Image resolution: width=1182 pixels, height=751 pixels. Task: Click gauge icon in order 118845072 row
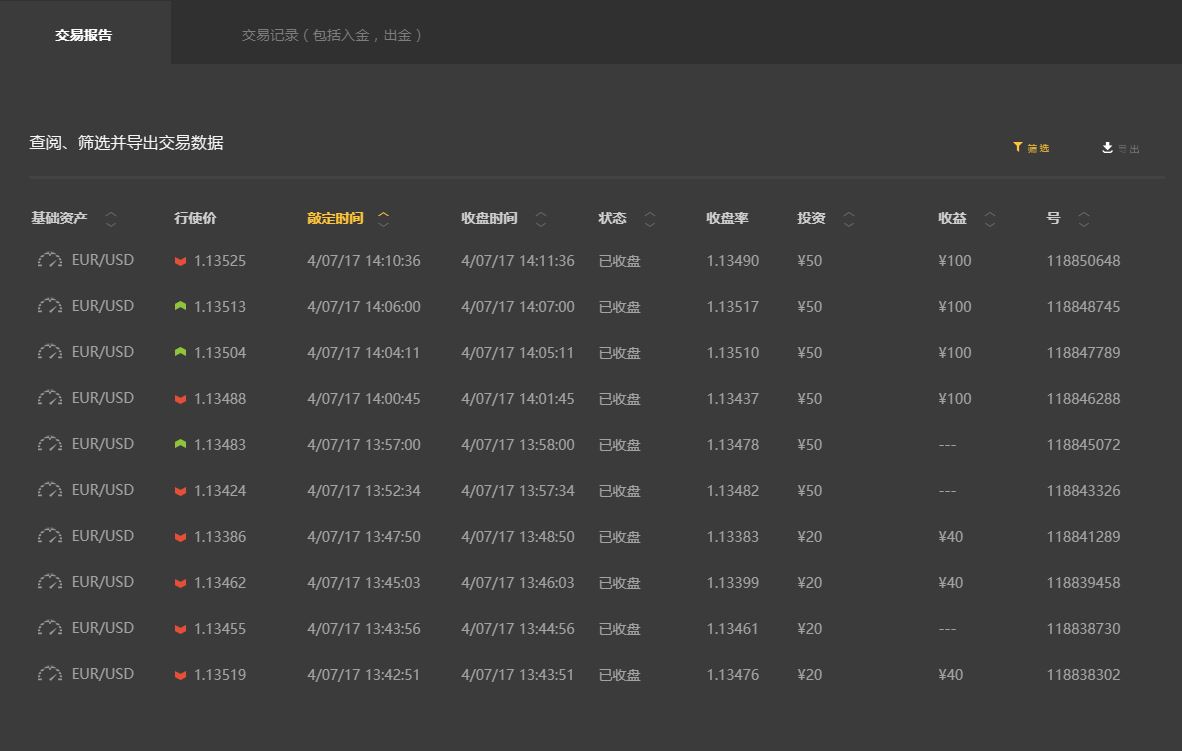(x=49, y=444)
